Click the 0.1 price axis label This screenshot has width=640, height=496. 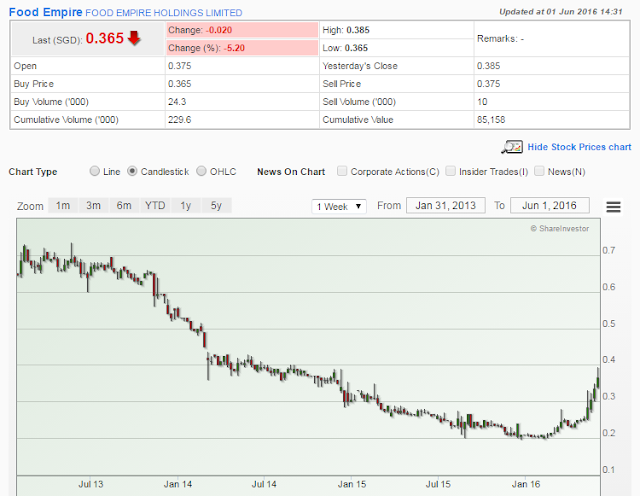click(609, 469)
